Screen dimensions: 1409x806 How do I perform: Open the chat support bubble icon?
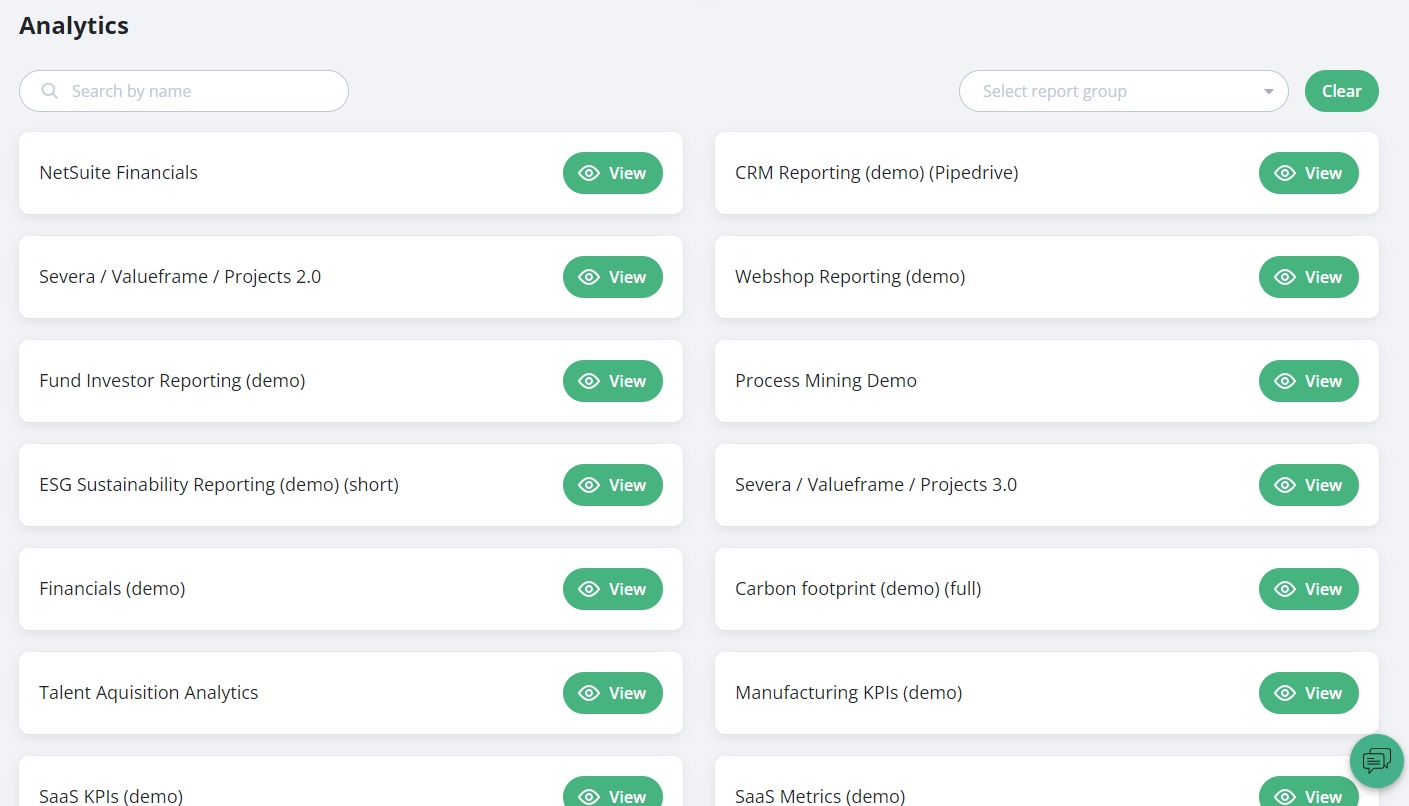point(1376,761)
